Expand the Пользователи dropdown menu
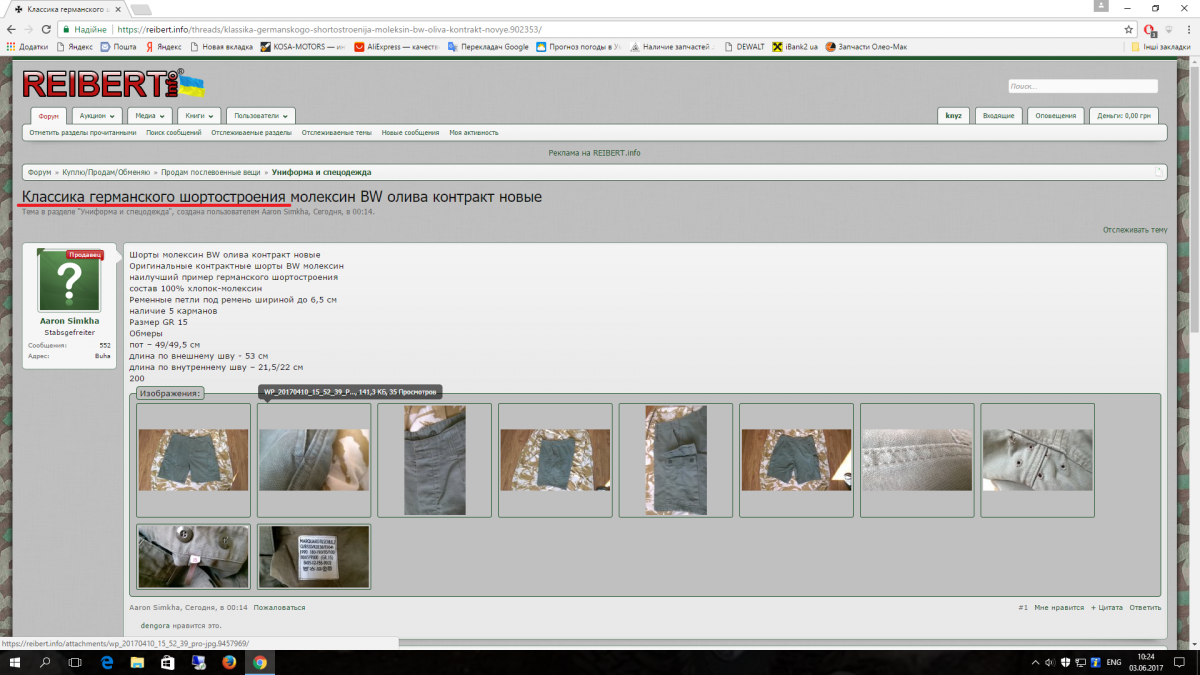The height and width of the screenshot is (675, 1200). pyautogui.click(x=261, y=116)
